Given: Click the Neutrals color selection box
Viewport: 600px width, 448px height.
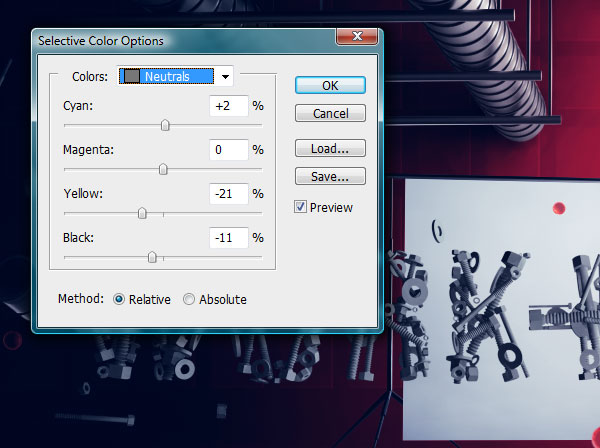Looking at the screenshot, I should tap(166, 77).
